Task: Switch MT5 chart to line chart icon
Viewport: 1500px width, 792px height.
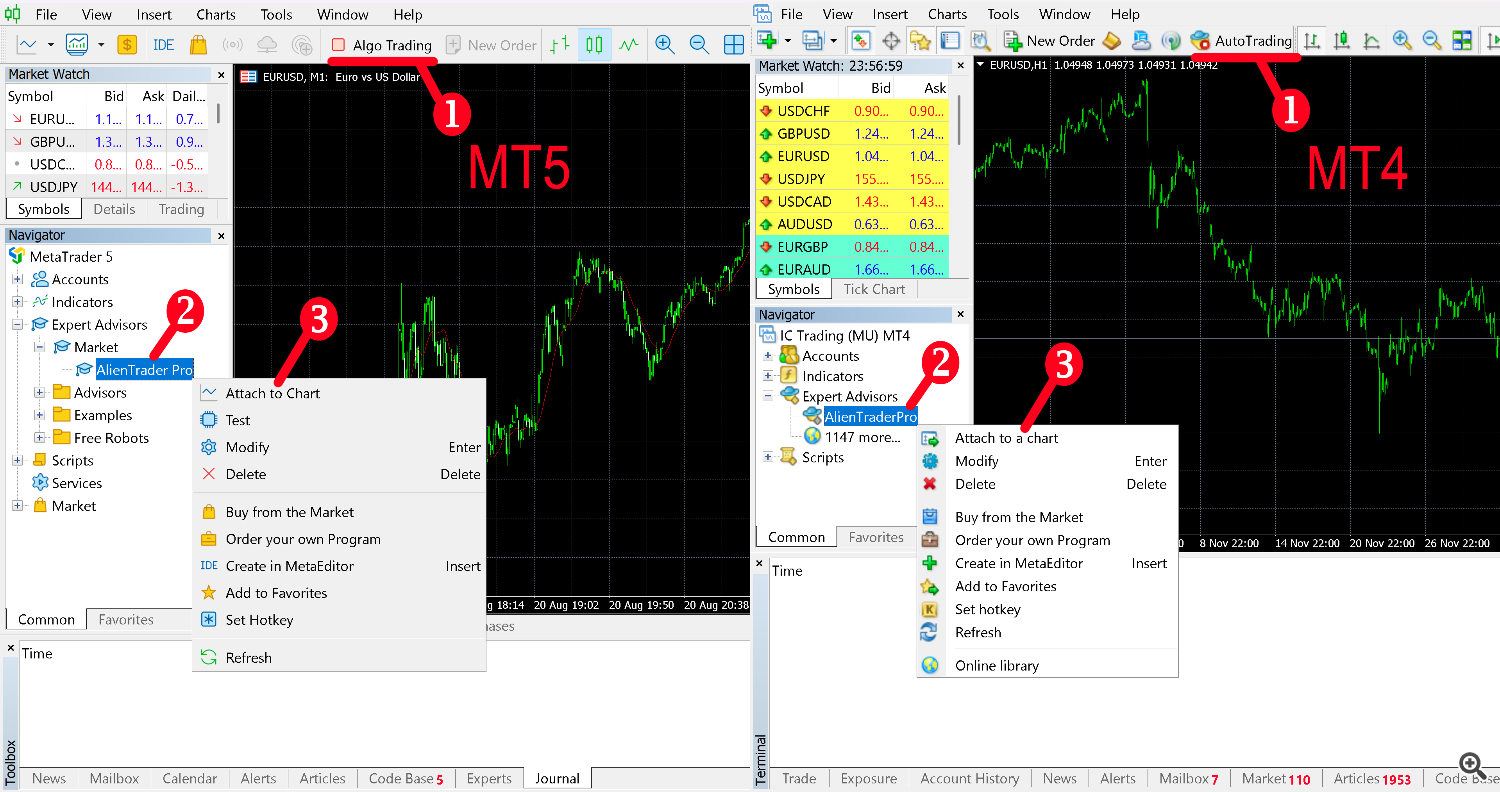Action: [x=629, y=45]
